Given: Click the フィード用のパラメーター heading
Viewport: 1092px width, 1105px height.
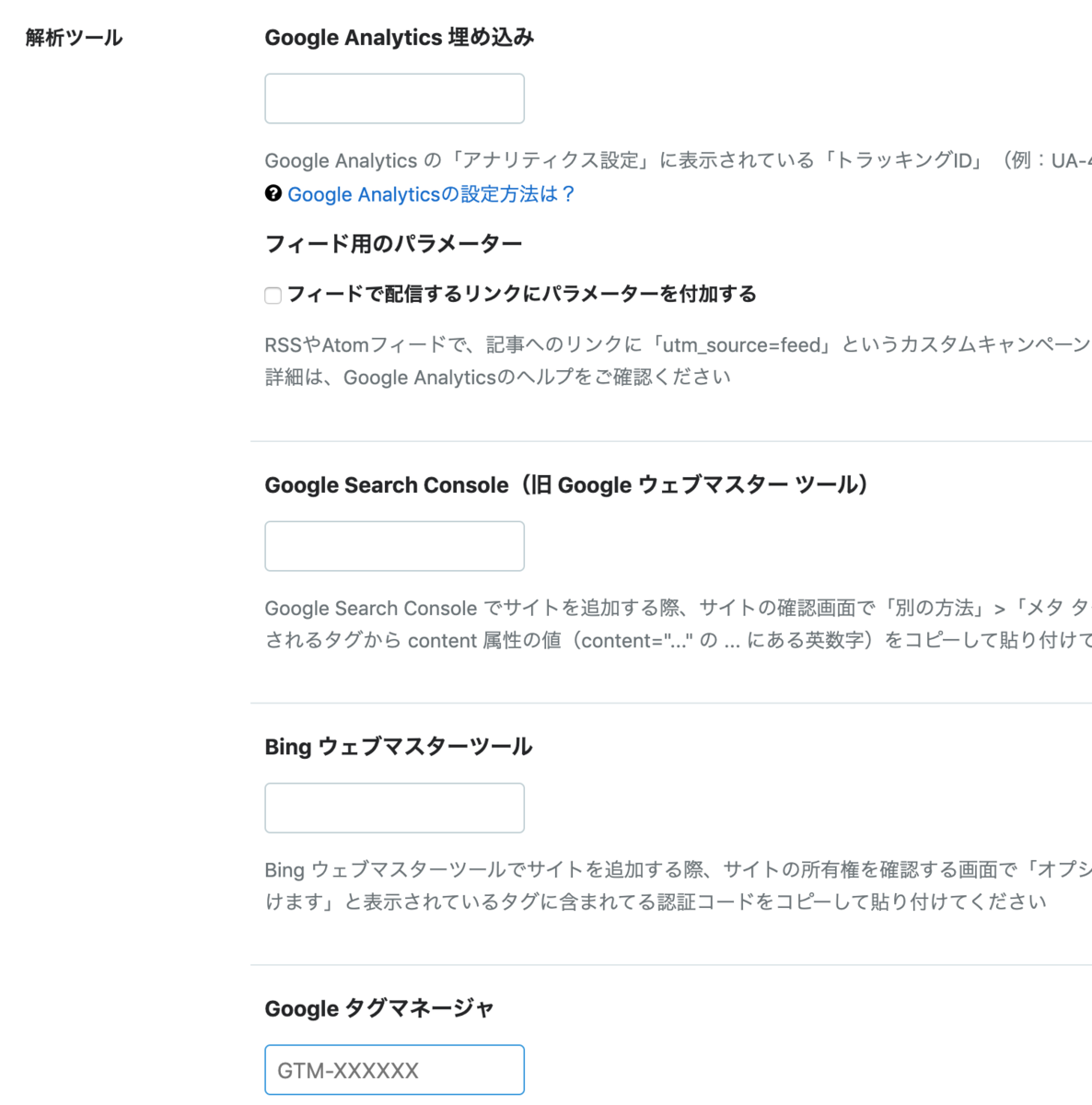Looking at the screenshot, I should (x=393, y=244).
